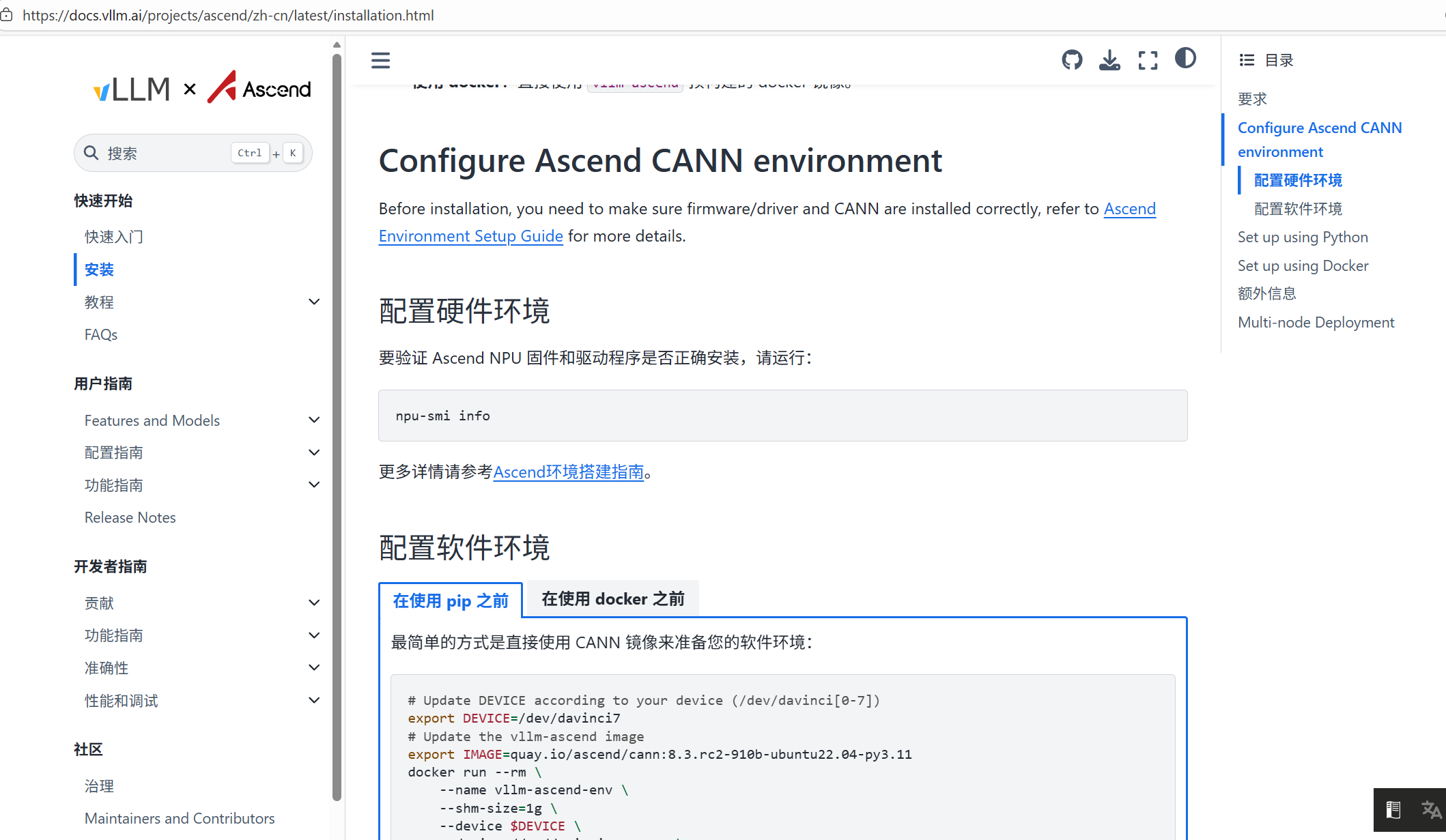Jump to Set up using Docker in contents
The width and height of the screenshot is (1446, 840).
(x=1303, y=265)
